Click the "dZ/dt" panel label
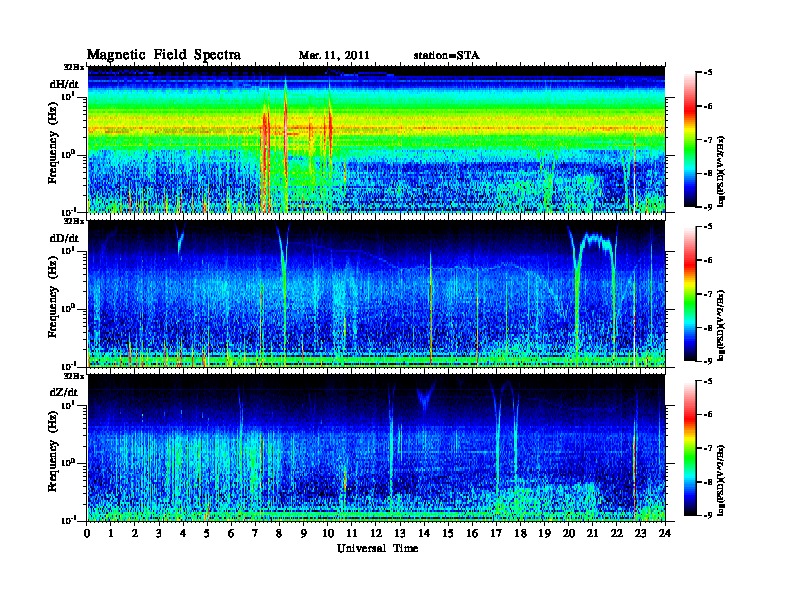The width and height of the screenshot is (792, 612). pyautogui.click(x=64, y=392)
